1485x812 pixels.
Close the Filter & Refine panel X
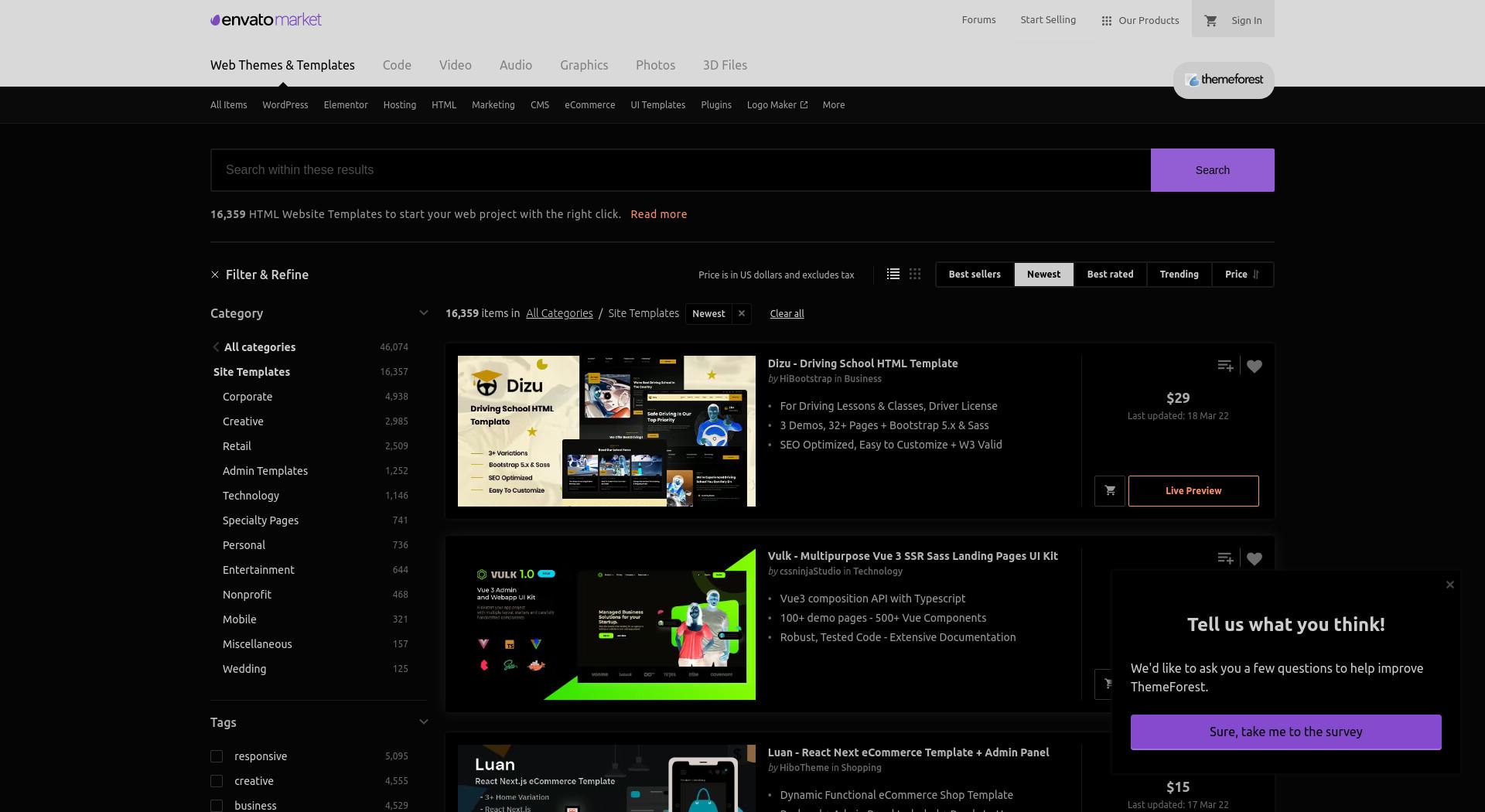[215, 275]
